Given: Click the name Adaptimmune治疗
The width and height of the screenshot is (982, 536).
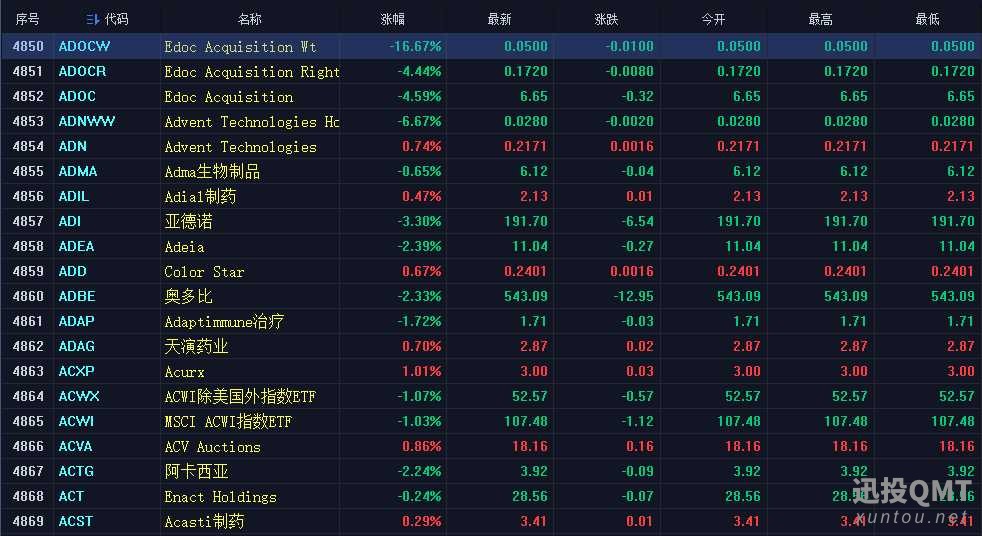Looking at the screenshot, I should tap(224, 322).
